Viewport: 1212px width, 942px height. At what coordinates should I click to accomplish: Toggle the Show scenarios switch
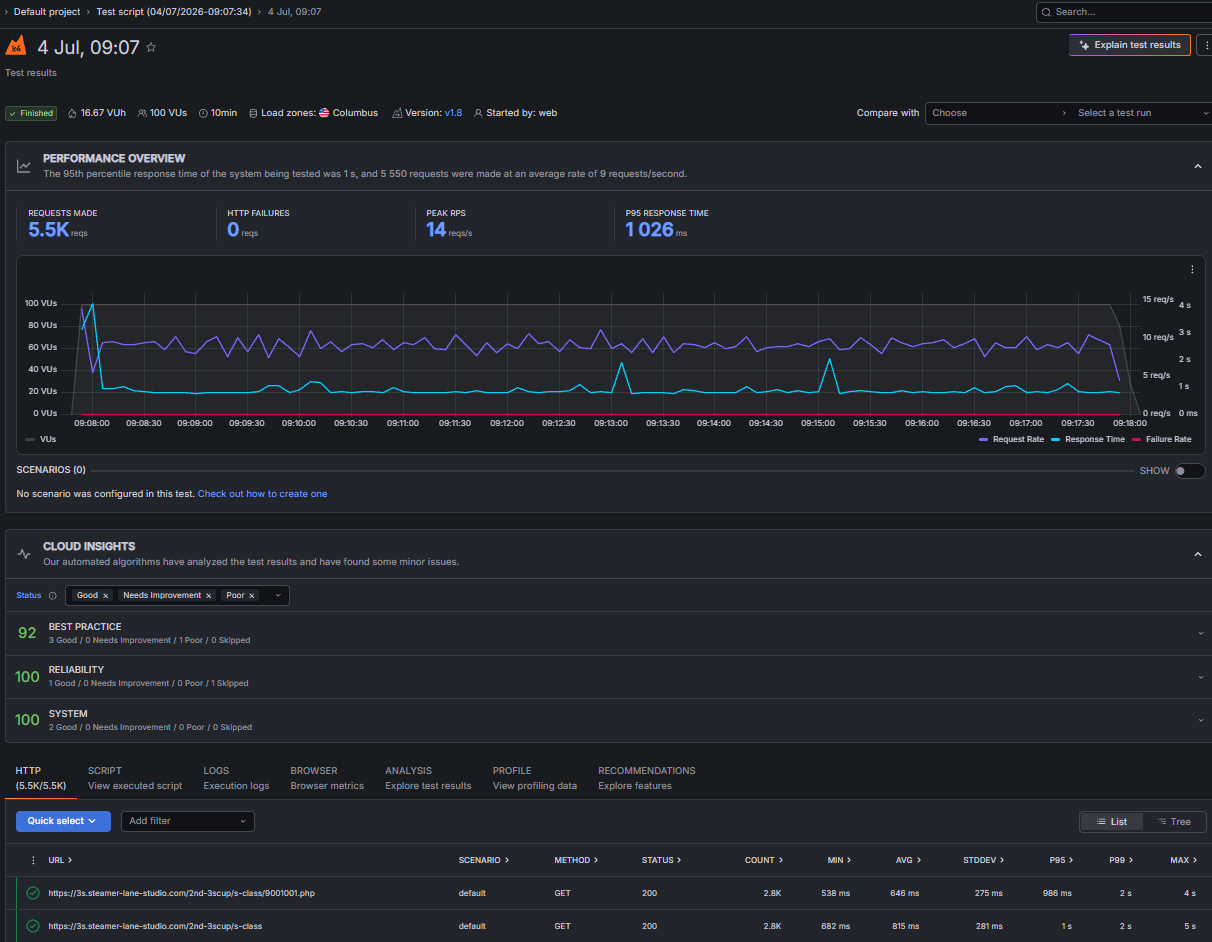(x=1189, y=471)
